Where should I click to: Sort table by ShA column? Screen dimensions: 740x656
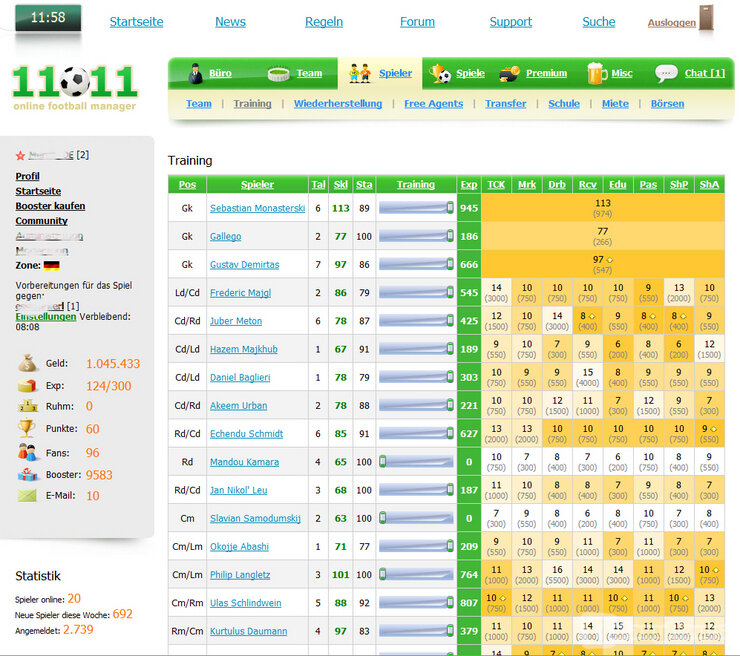(709, 185)
